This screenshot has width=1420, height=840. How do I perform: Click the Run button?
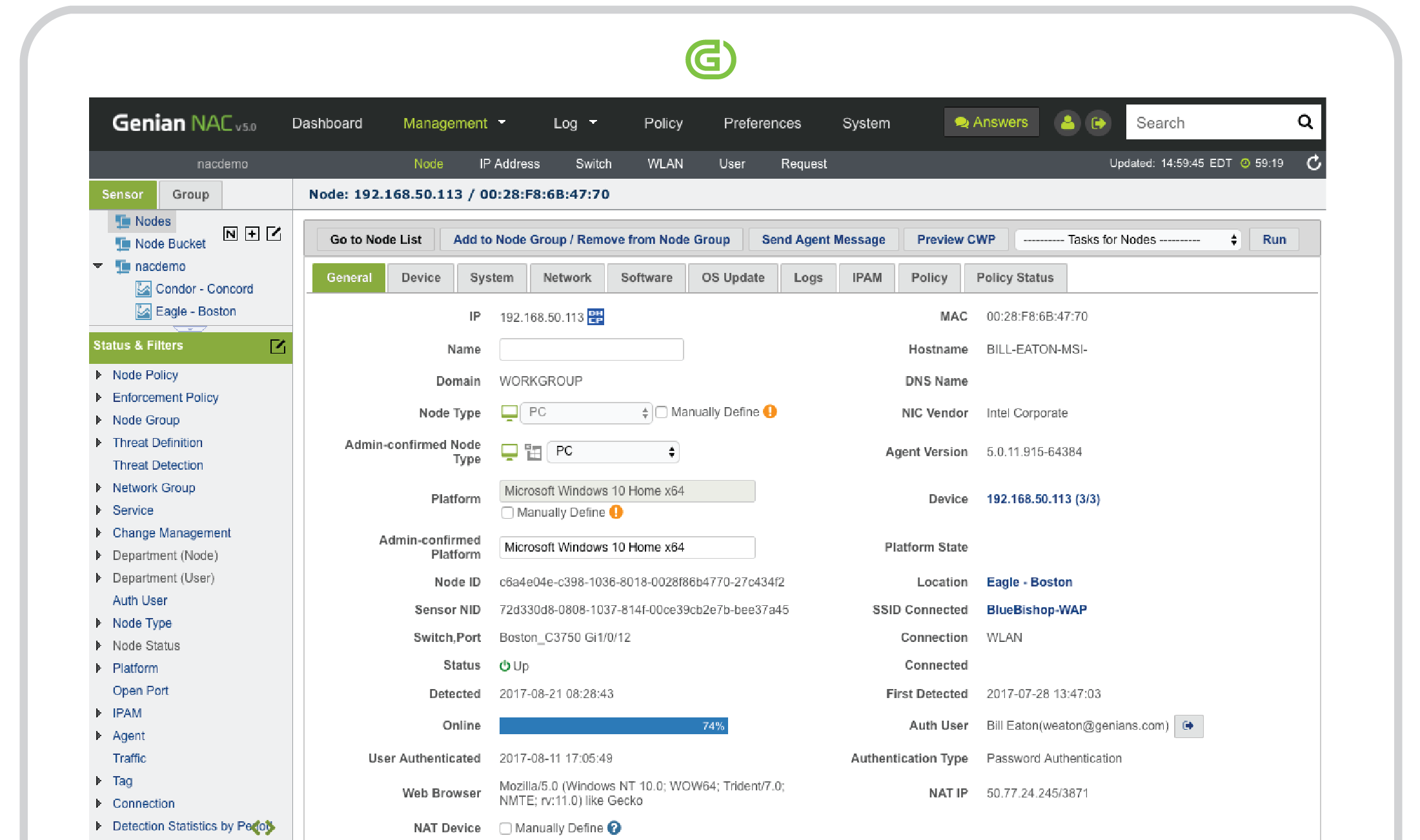click(1274, 239)
